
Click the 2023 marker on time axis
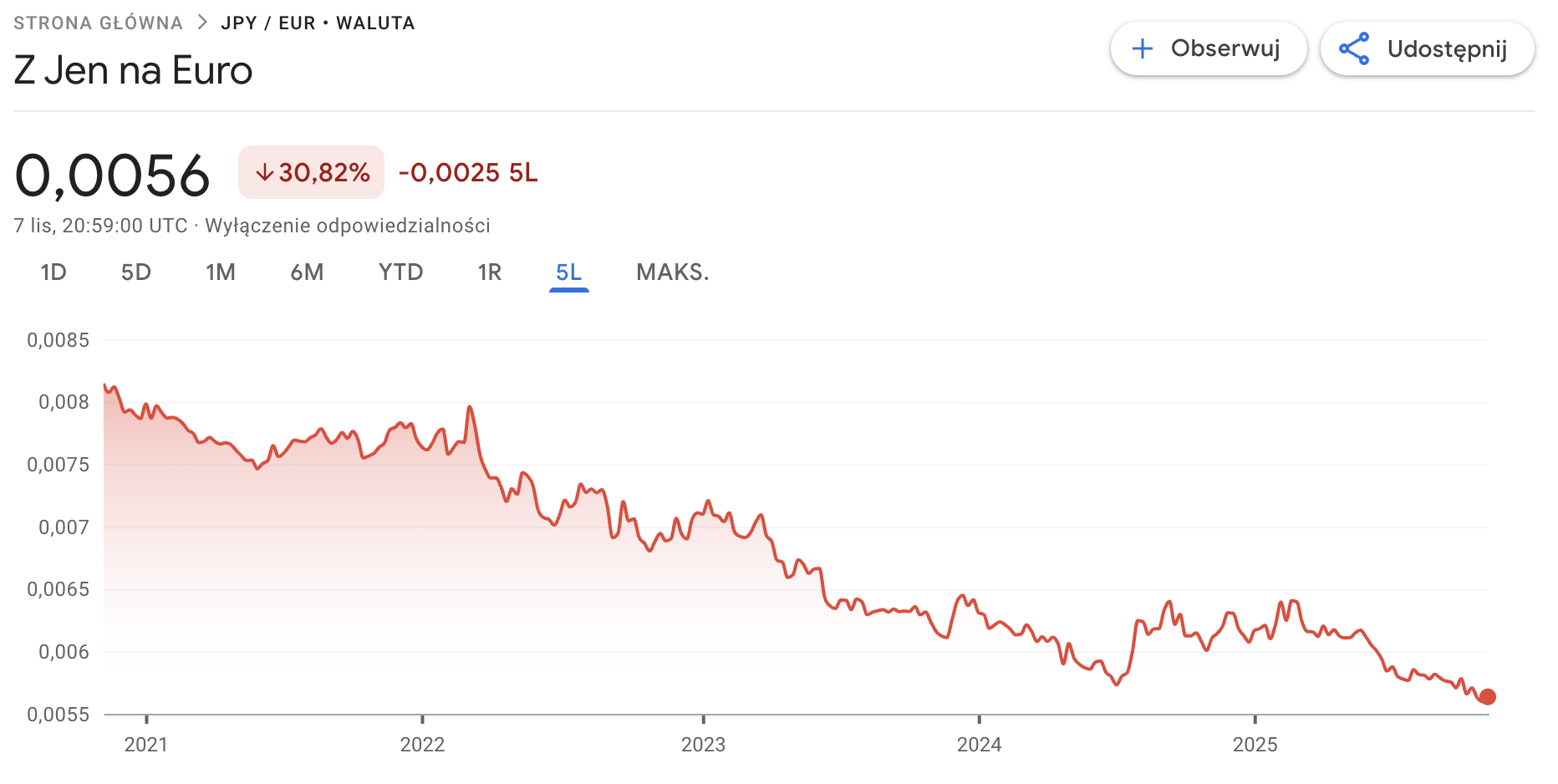pos(703,744)
